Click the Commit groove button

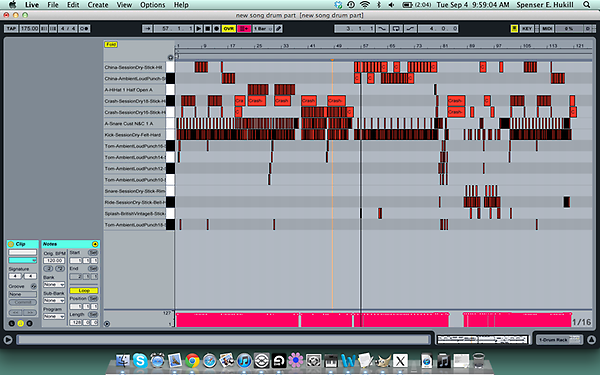23,302
